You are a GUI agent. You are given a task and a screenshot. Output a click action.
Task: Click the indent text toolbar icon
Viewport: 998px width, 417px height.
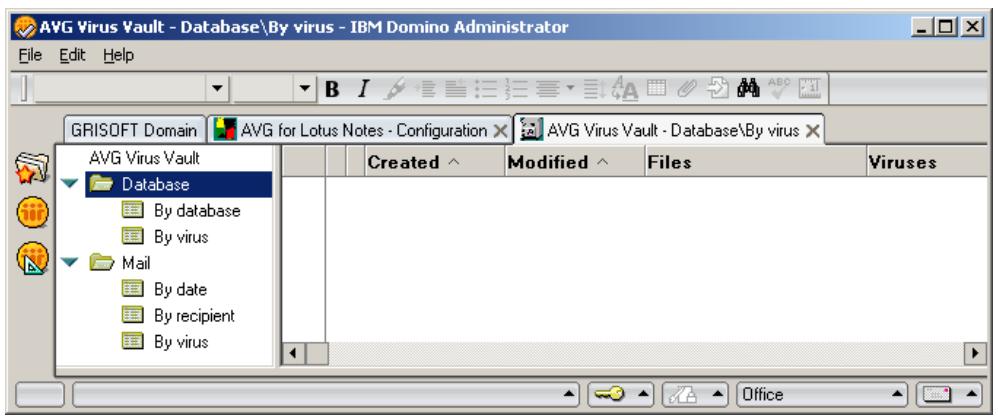tap(425, 90)
